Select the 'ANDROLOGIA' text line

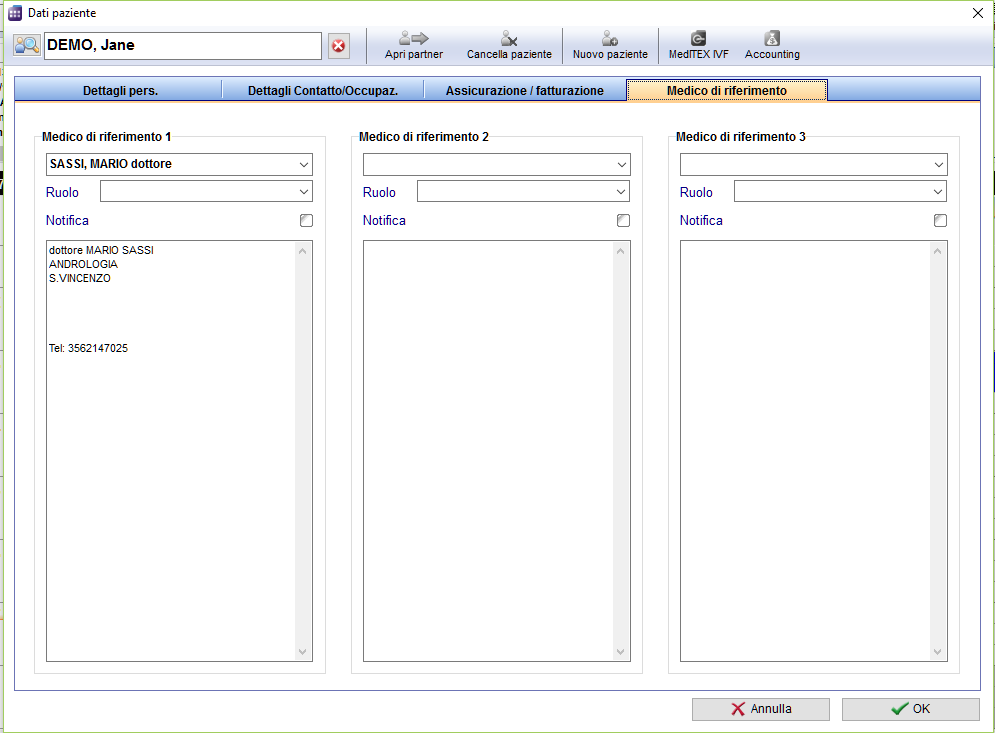coord(83,264)
